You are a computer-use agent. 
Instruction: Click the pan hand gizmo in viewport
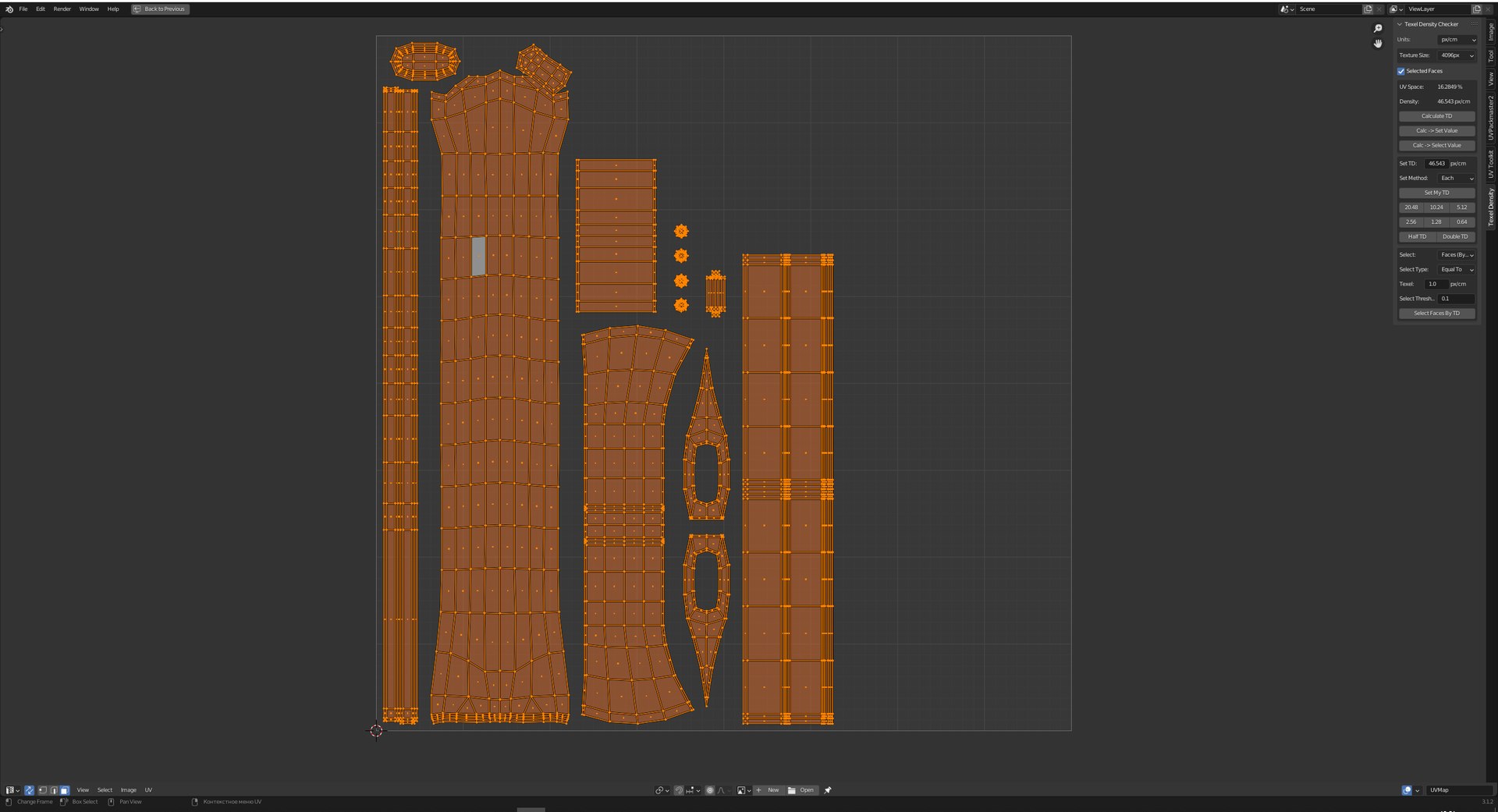[1378, 44]
